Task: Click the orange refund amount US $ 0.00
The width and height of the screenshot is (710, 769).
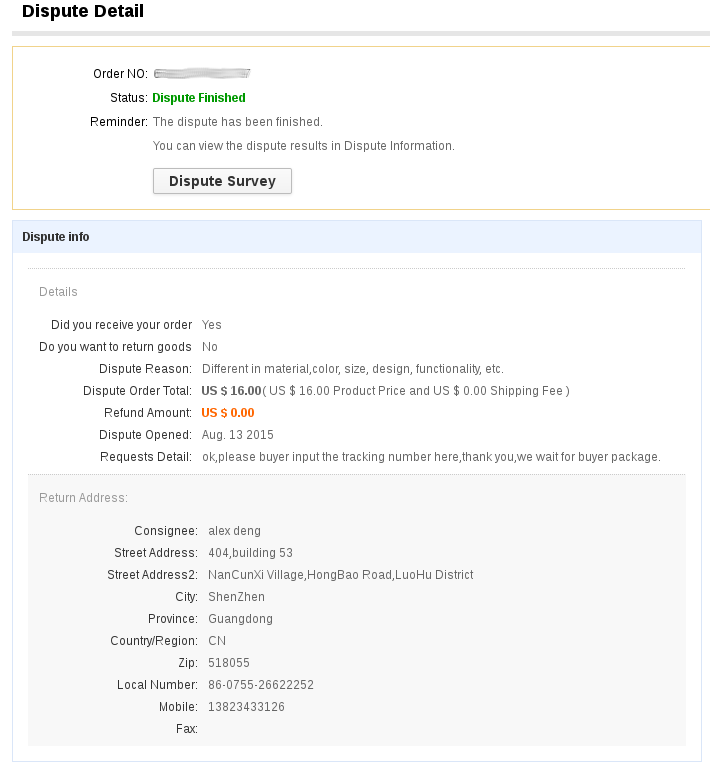Action: (x=228, y=413)
